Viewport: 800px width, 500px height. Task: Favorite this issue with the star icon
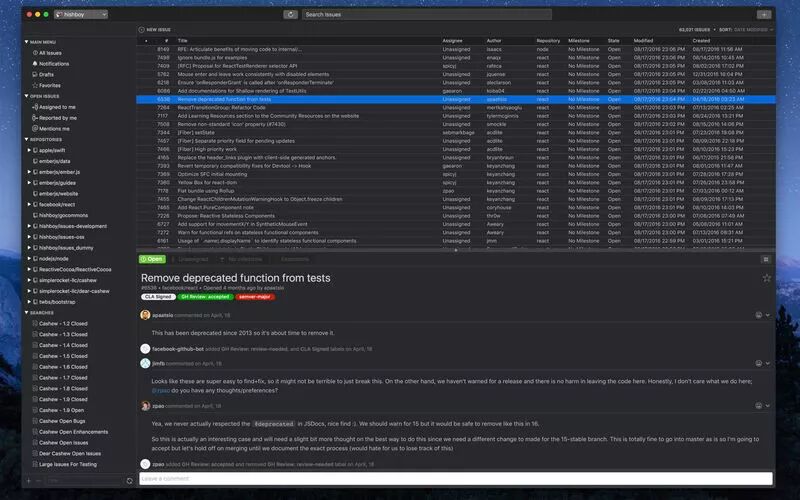pyautogui.click(x=766, y=278)
